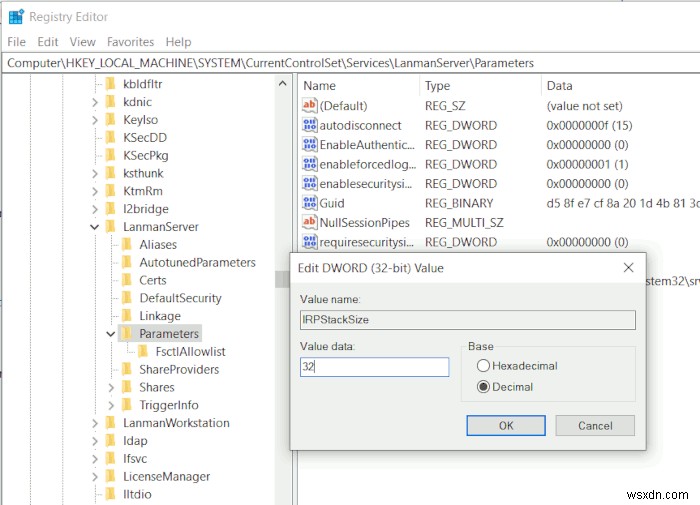This screenshot has height=505, width=700.
Task: Click the NullSessionPipes multi-string icon
Action: click(x=309, y=222)
